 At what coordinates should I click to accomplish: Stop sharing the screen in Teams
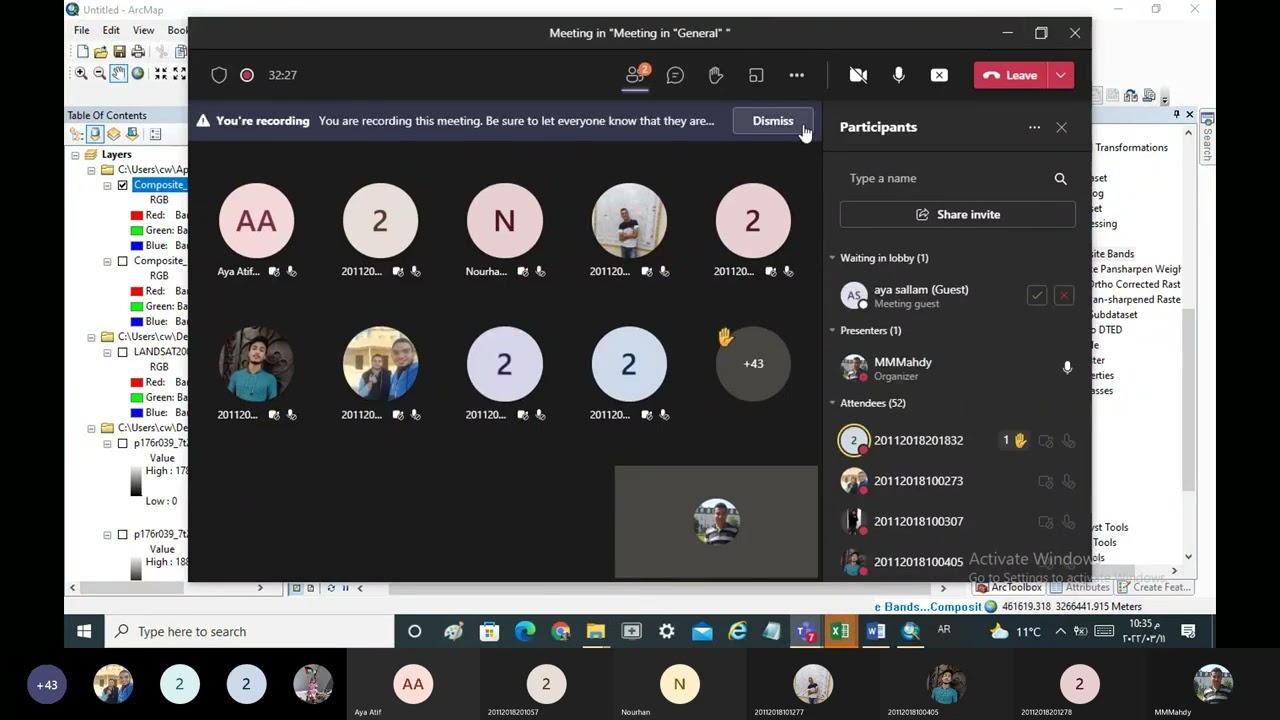[x=939, y=75]
